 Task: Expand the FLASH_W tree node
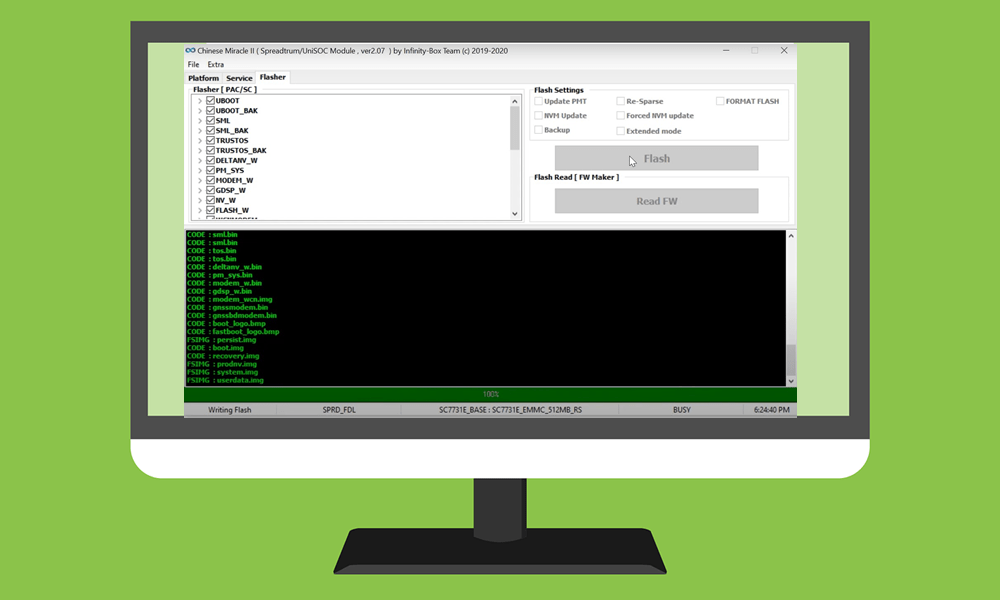pyautogui.click(x=200, y=210)
